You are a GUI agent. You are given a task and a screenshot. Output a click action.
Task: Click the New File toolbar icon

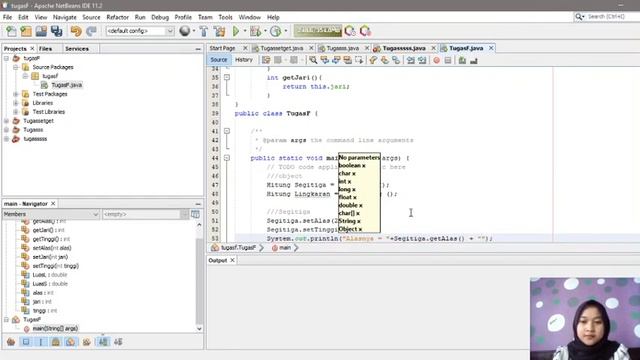coord(11,31)
